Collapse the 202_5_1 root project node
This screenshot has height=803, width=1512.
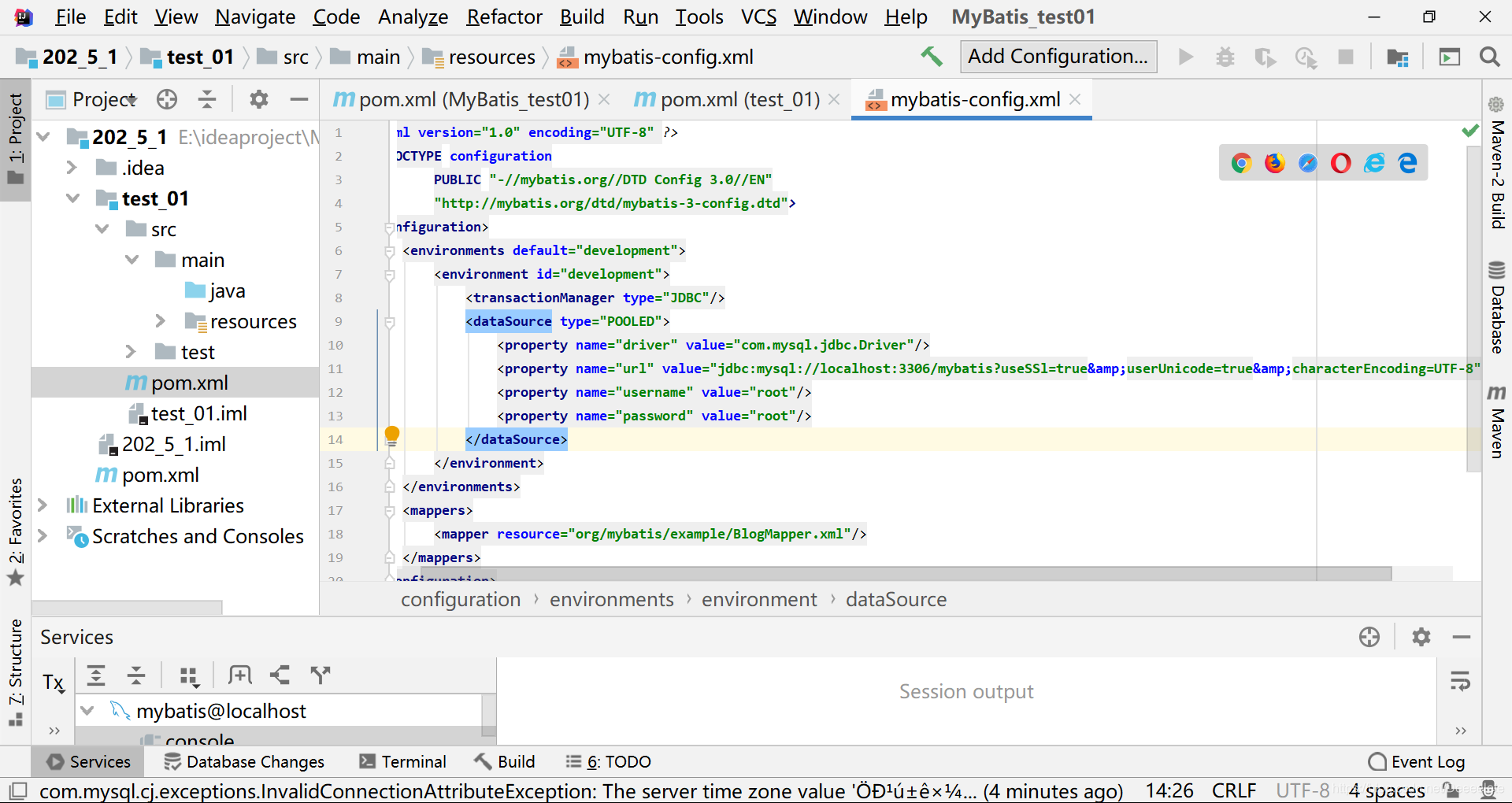coord(43,137)
